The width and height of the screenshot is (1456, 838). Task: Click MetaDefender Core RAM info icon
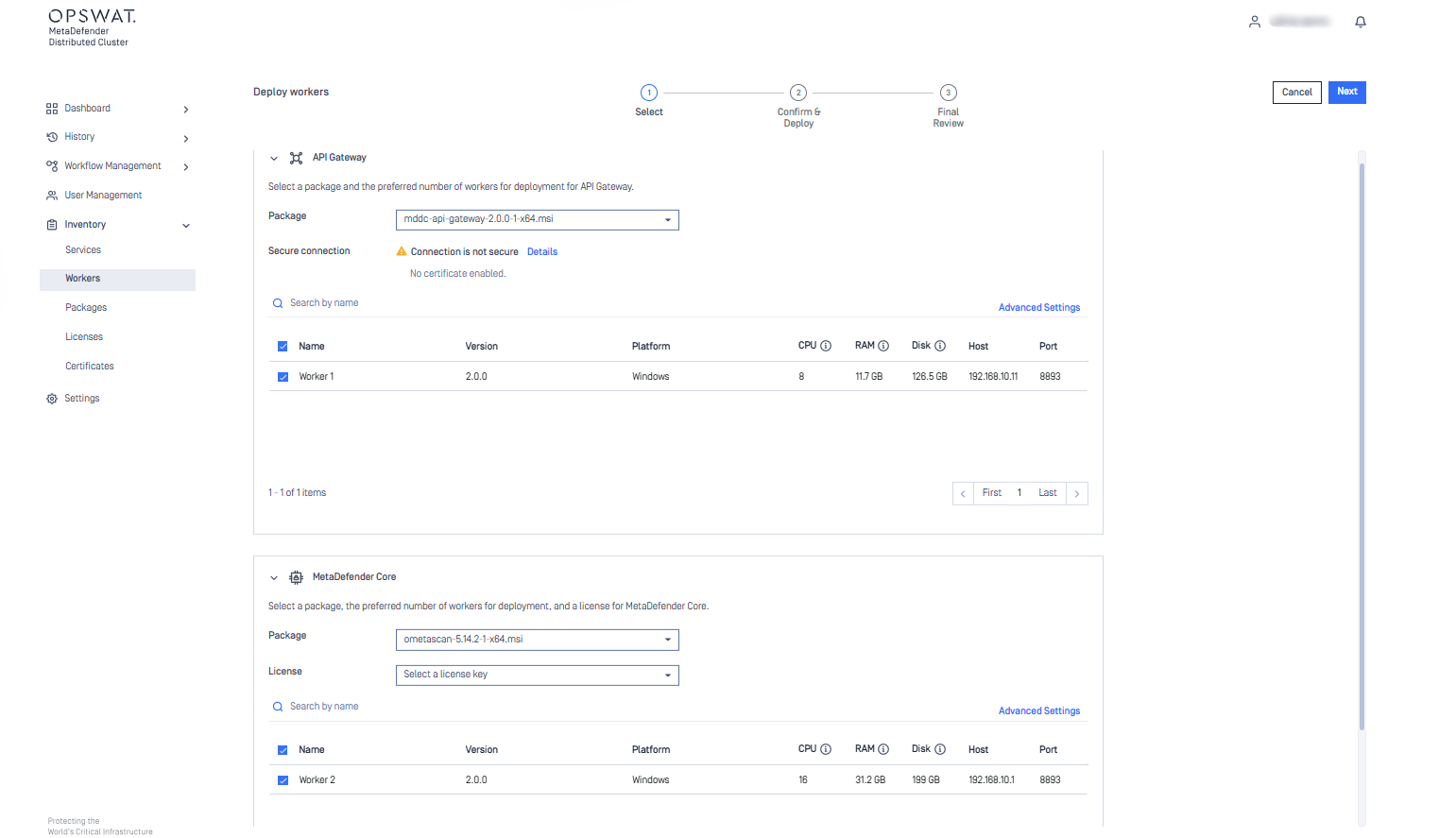(x=883, y=749)
